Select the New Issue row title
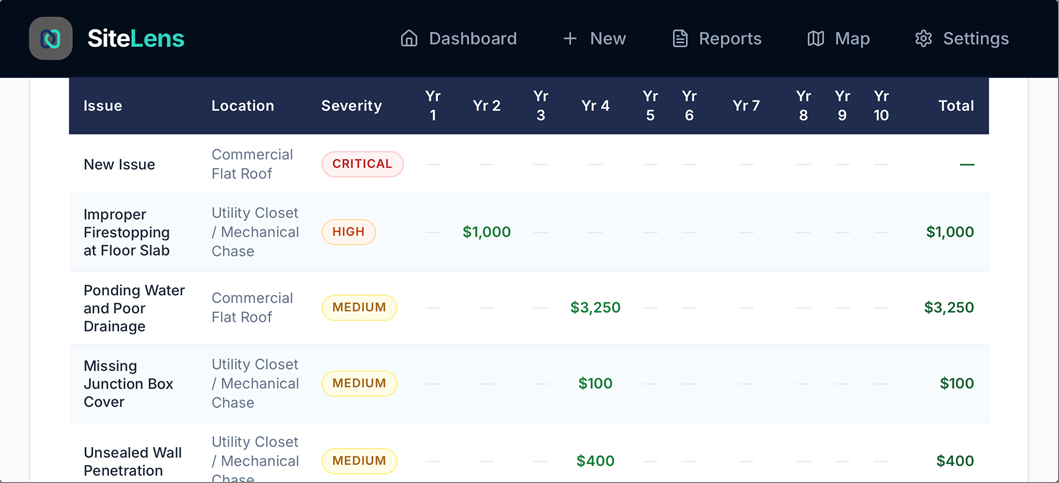The width and height of the screenshot is (1059, 483). tap(120, 165)
